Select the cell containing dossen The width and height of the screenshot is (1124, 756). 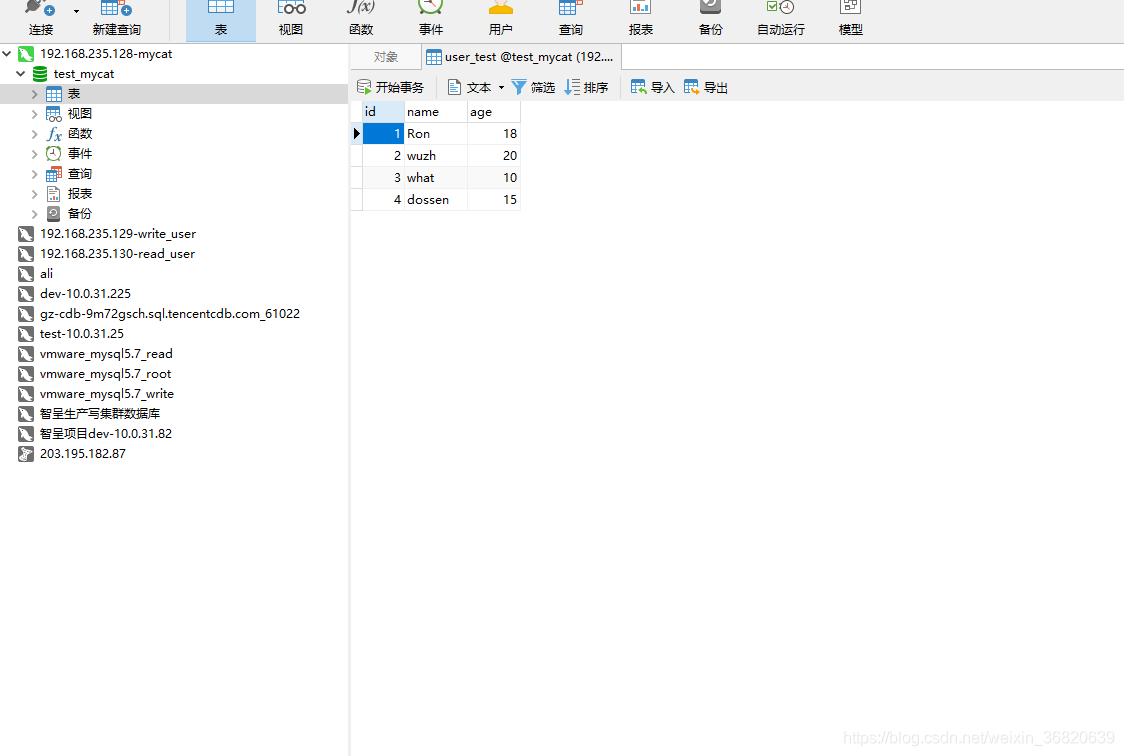[x=436, y=200]
